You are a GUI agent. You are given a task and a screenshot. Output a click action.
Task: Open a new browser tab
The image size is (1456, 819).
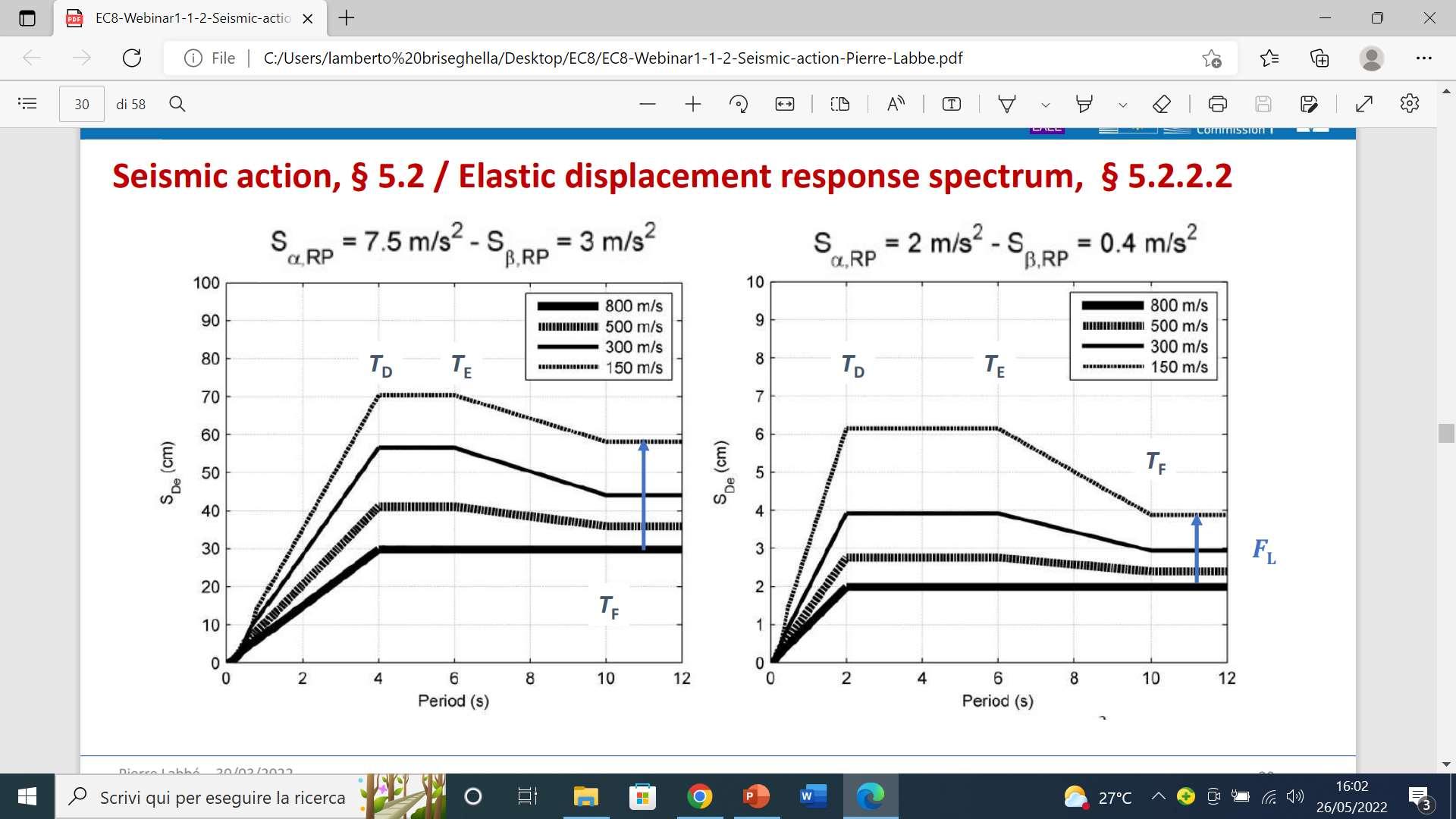[347, 18]
